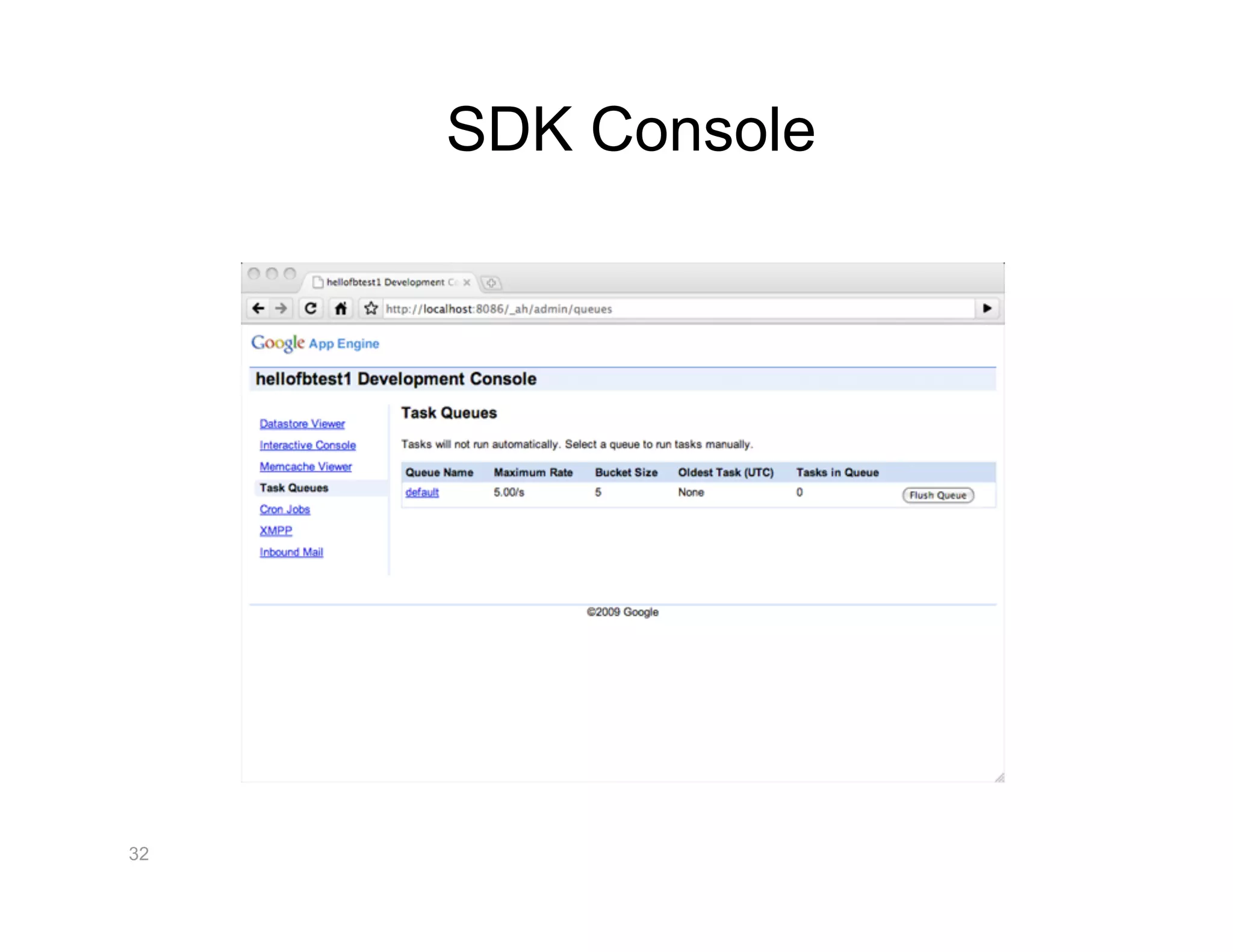Image resolution: width=1233 pixels, height=952 pixels.
Task: Close the hellofbtest1 Development tab
Action: [467, 282]
